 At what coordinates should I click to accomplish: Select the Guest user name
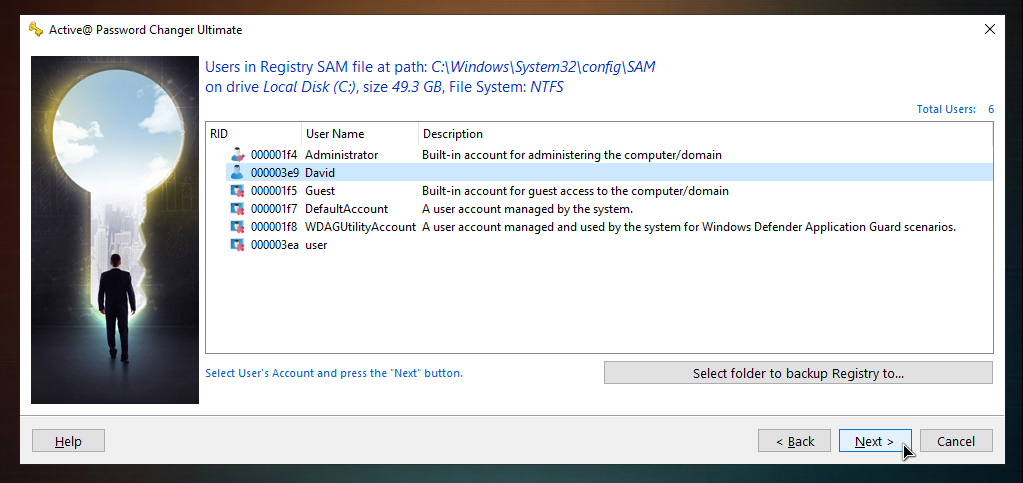tap(320, 191)
